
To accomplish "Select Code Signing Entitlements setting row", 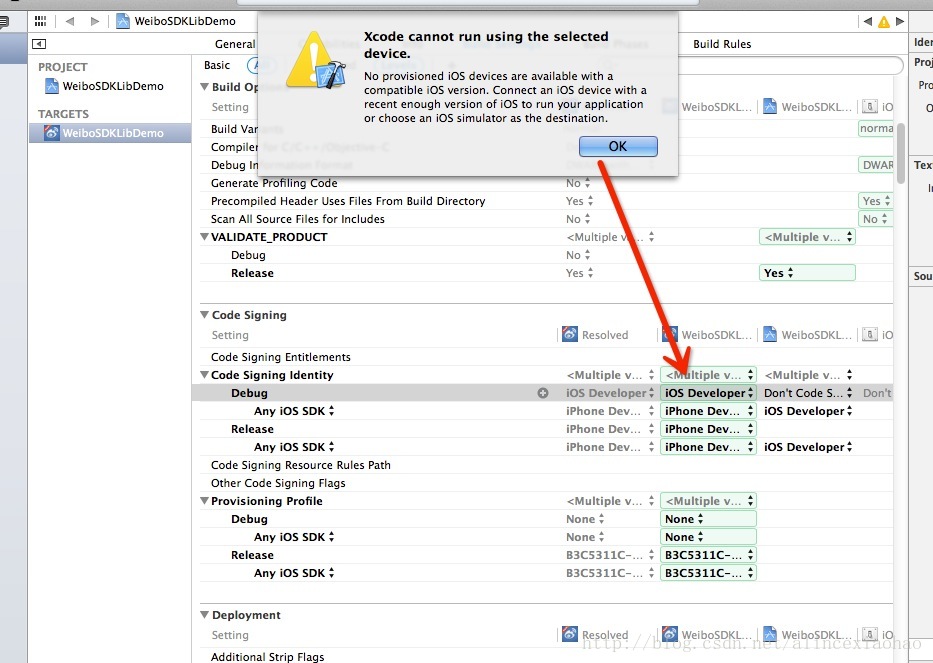I will click(546, 357).
